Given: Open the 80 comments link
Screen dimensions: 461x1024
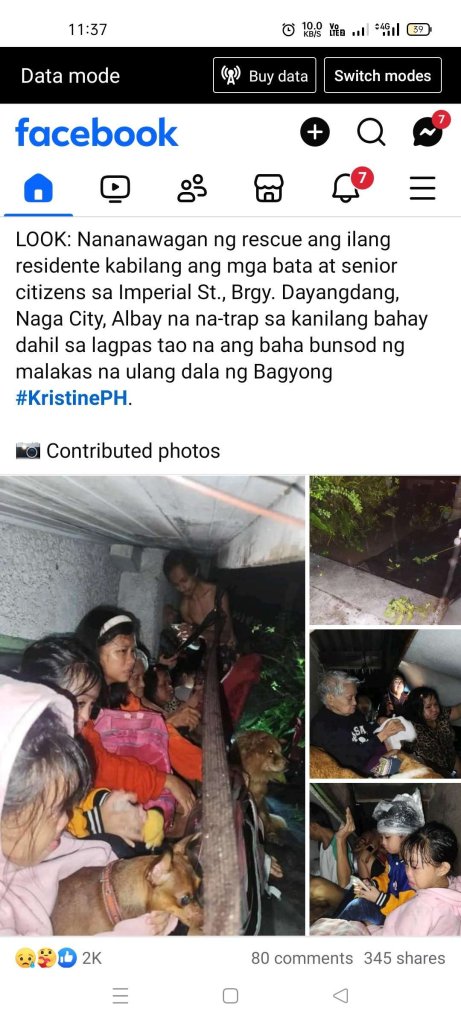Looking at the screenshot, I should coord(302,958).
